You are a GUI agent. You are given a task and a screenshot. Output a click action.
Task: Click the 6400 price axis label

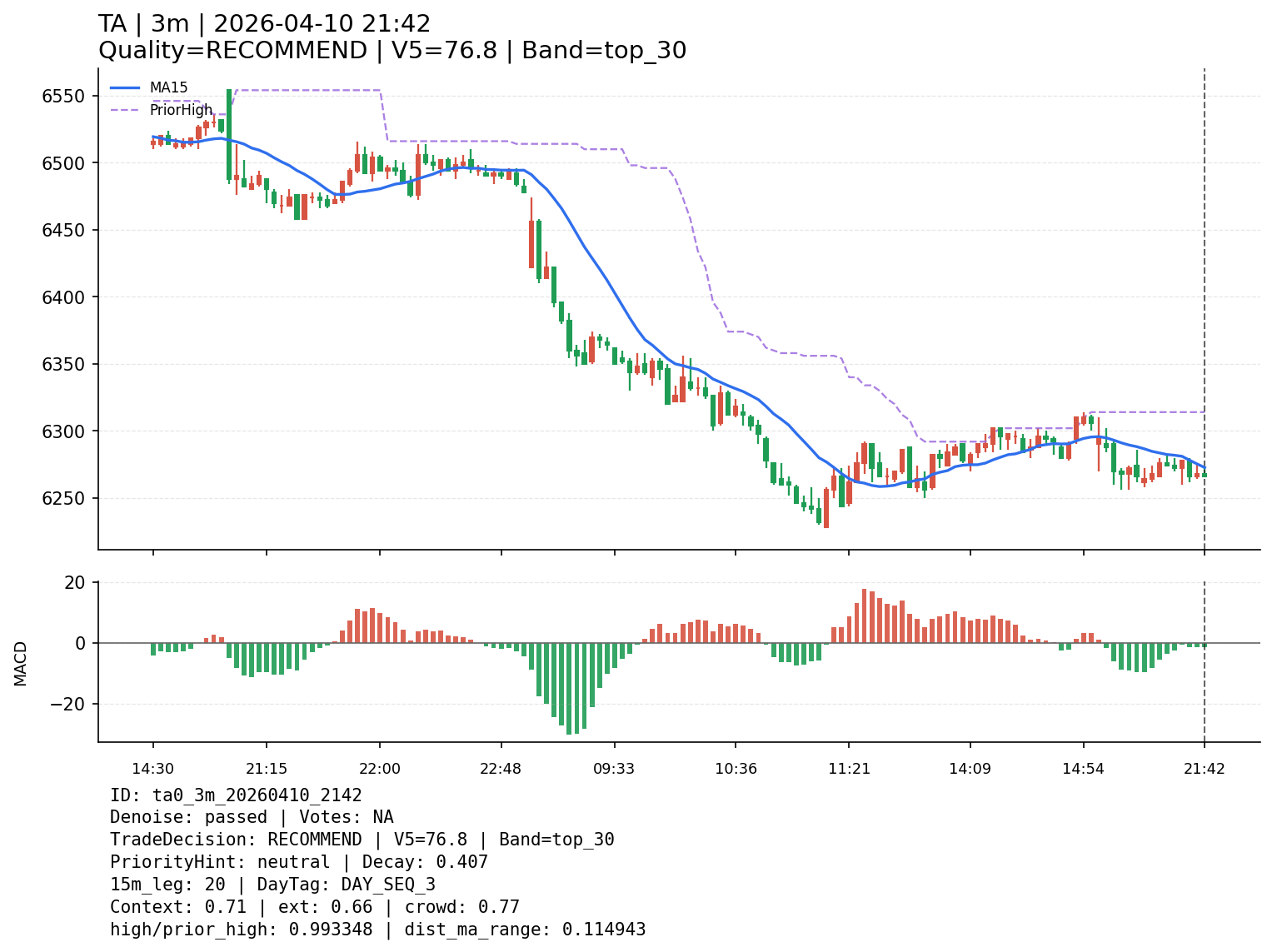(63, 297)
